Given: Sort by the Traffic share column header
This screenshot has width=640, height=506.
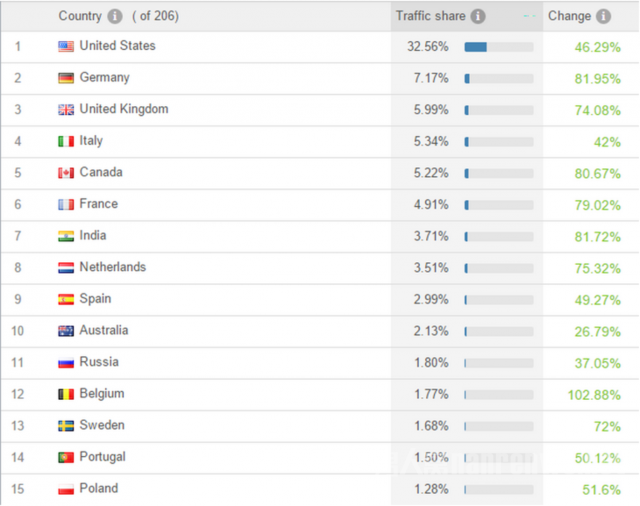Looking at the screenshot, I should 431,16.
